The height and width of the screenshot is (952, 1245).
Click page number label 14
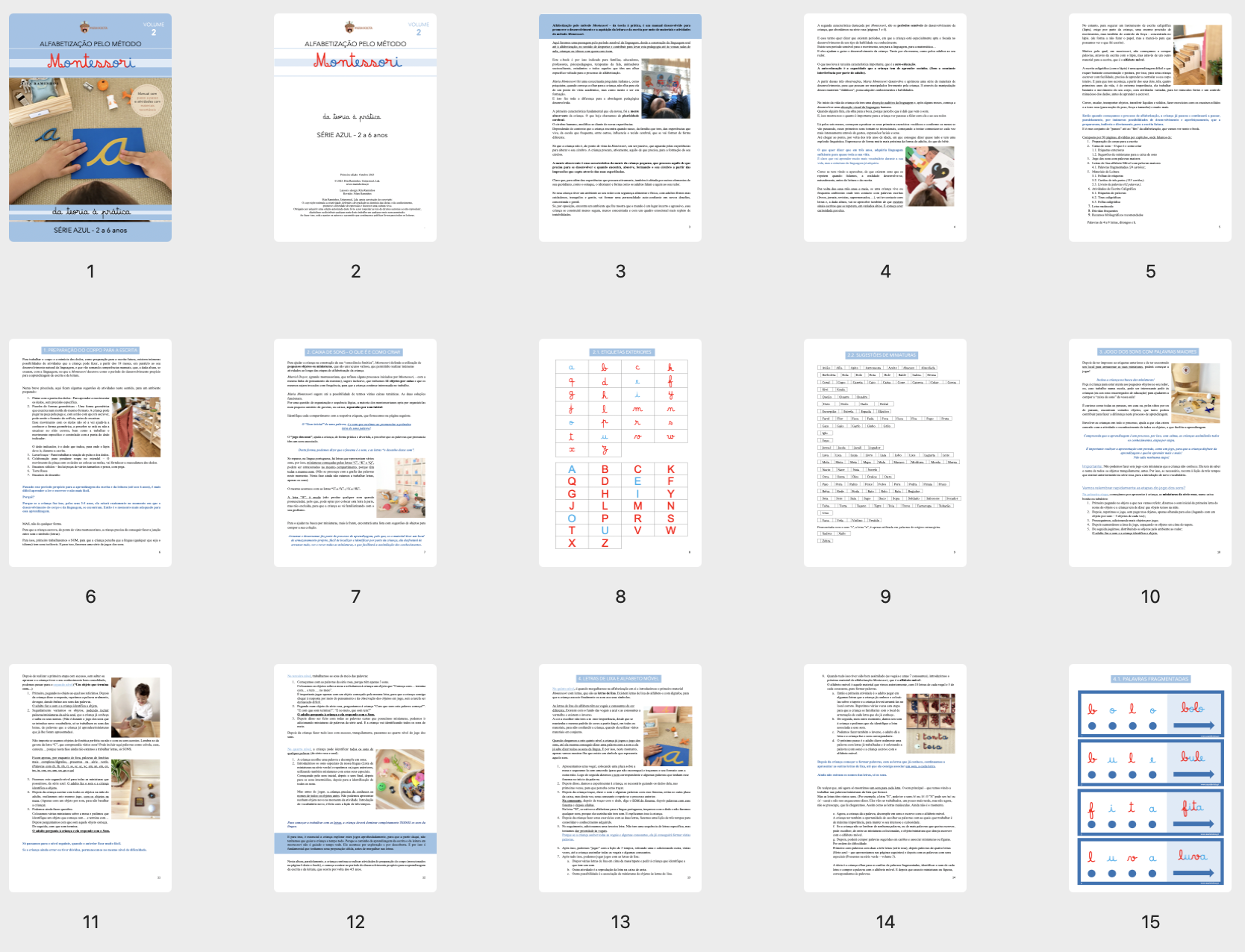tap(885, 922)
